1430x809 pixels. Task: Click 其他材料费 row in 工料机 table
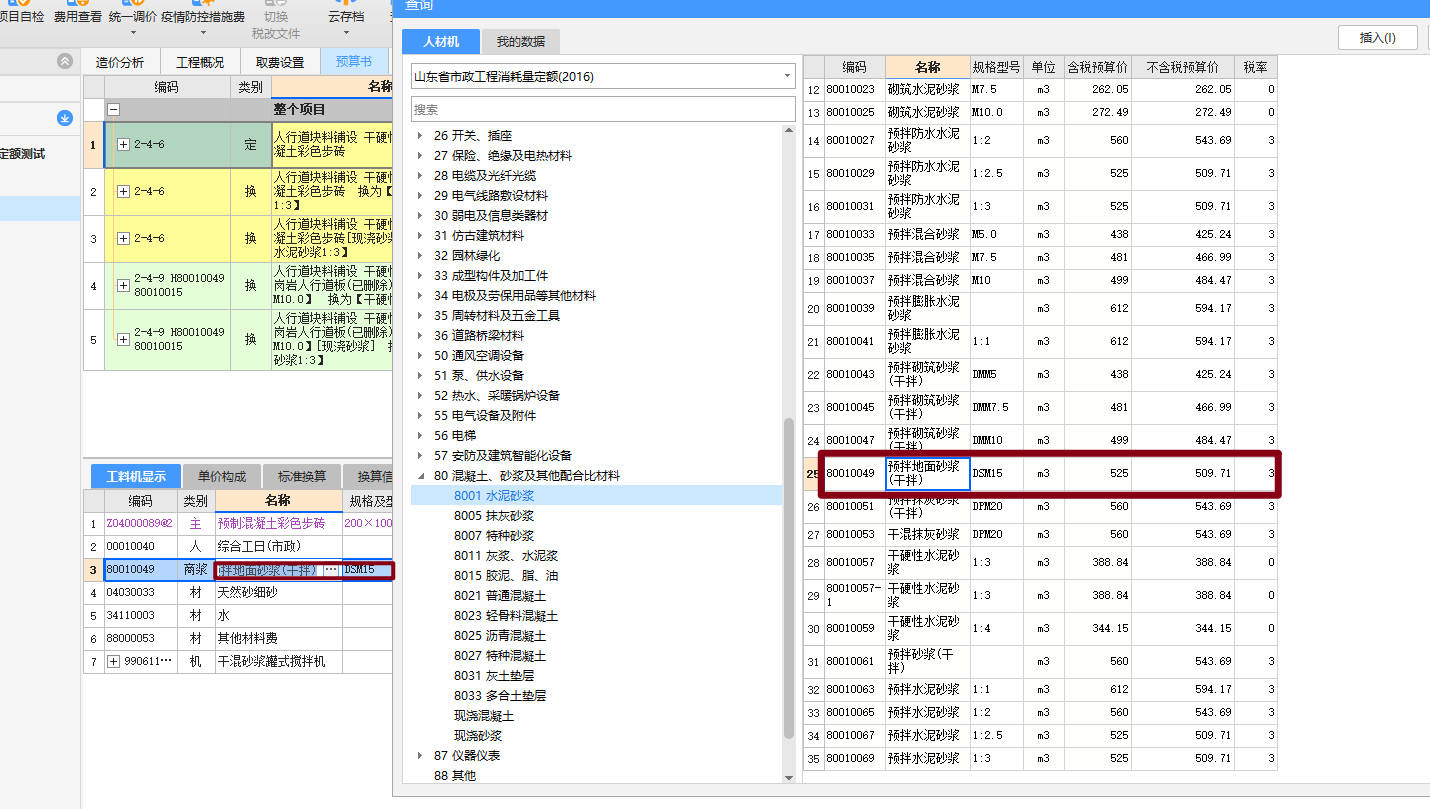pyautogui.click(x=238, y=639)
